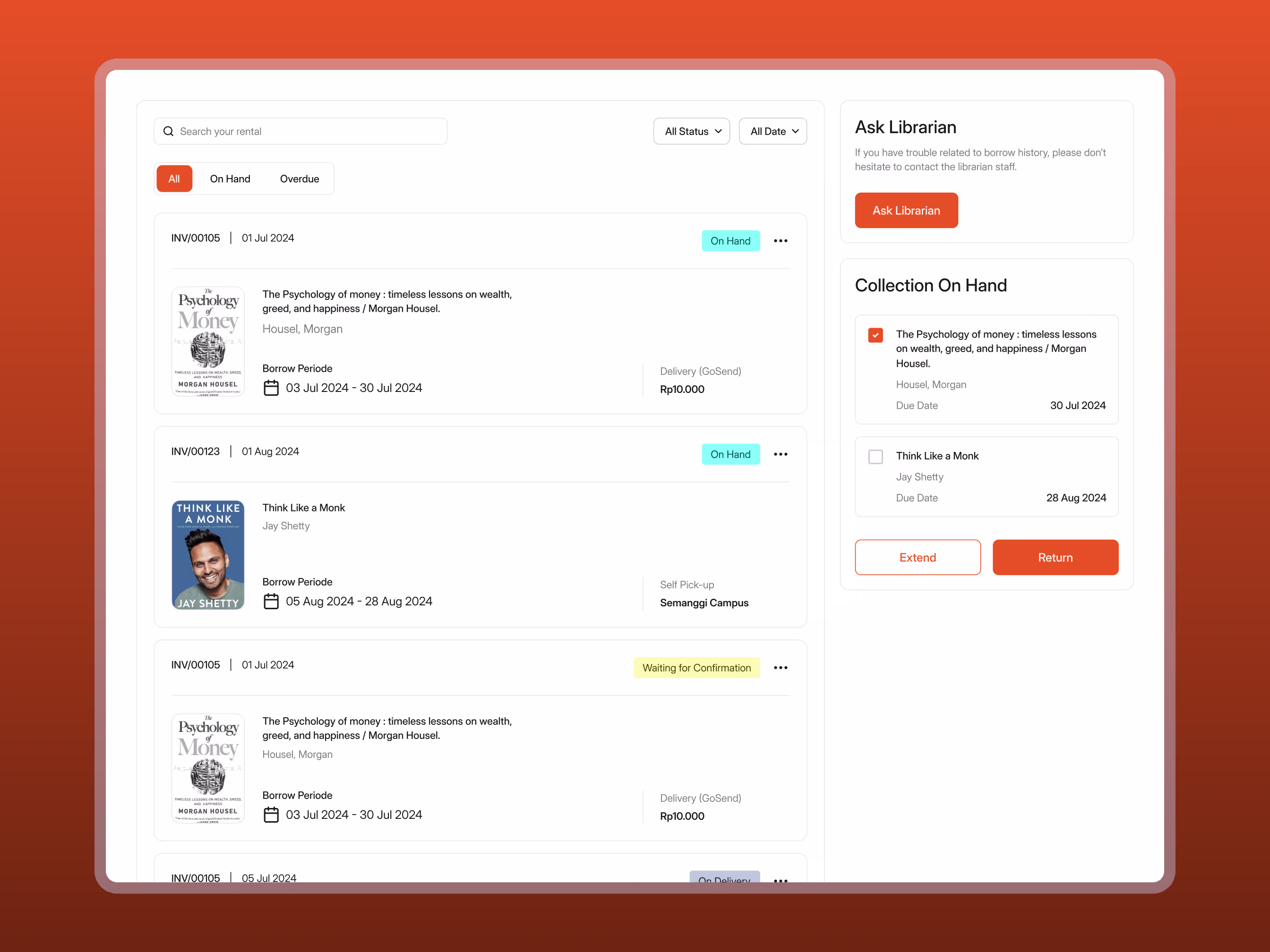The width and height of the screenshot is (1270, 952).
Task: Click the Think Like a Monk title in Collection On Hand
Action: [x=937, y=456]
